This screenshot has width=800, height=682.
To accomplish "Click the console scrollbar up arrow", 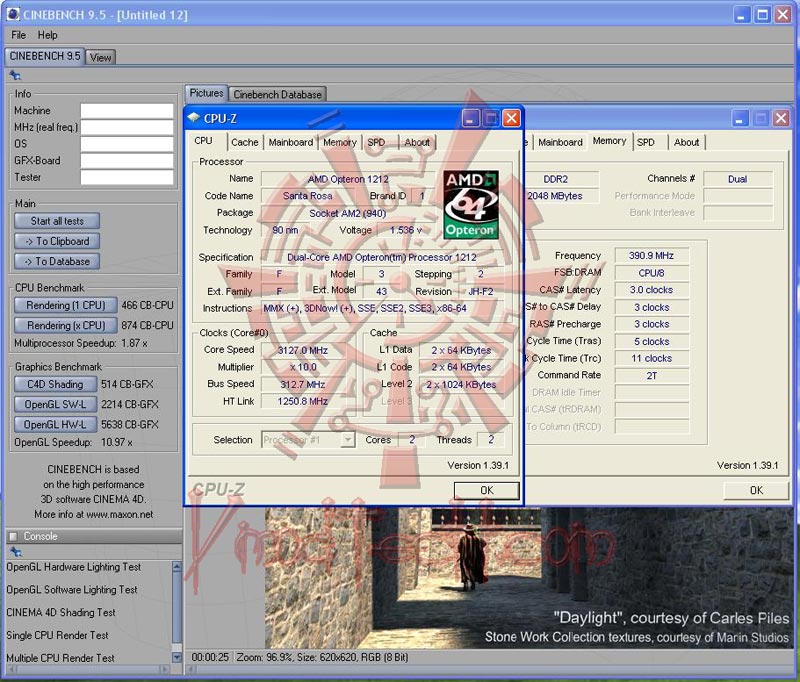I will coord(177,566).
